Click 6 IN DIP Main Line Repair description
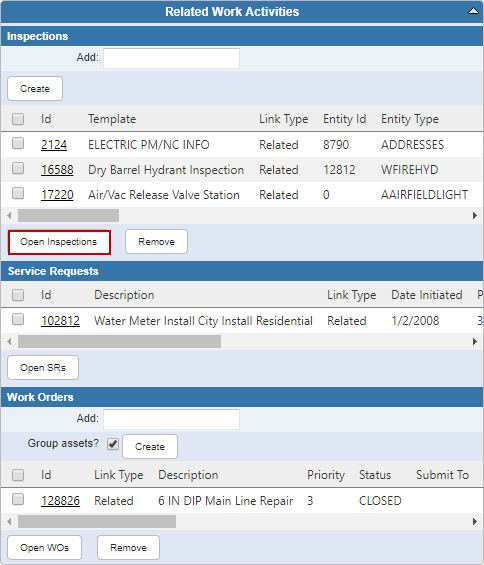Image resolution: width=484 pixels, height=565 pixels. [226, 501]
